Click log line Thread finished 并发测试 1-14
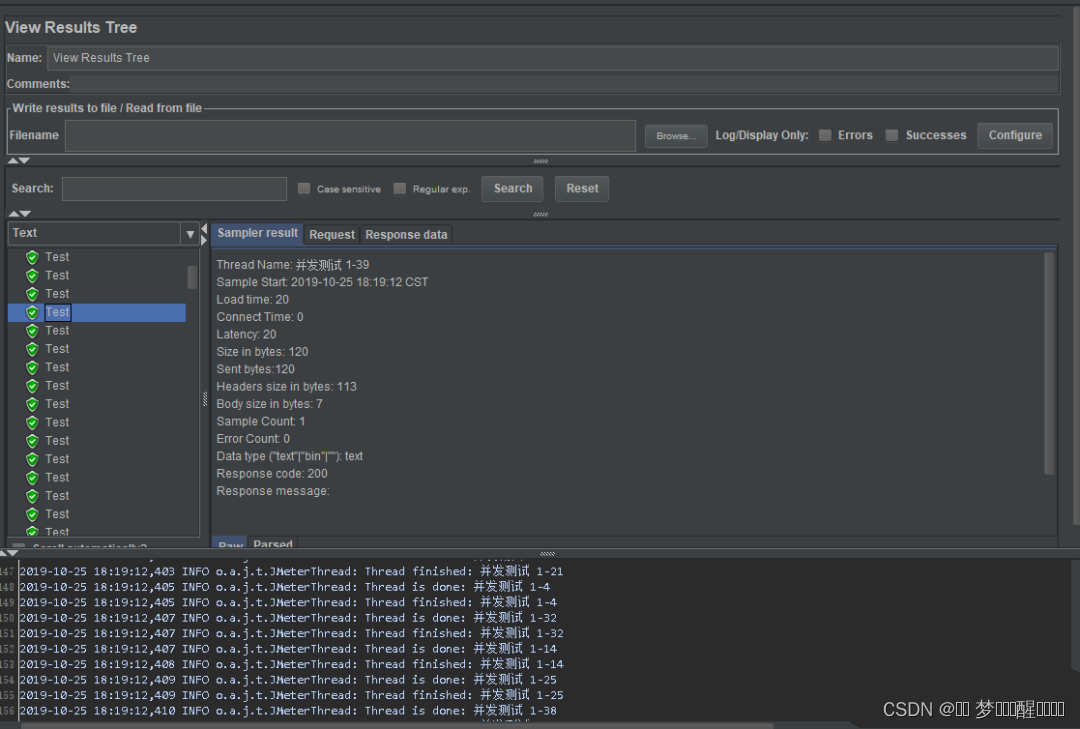Viewport: 1080px width, 729px height. coord(292,664)
